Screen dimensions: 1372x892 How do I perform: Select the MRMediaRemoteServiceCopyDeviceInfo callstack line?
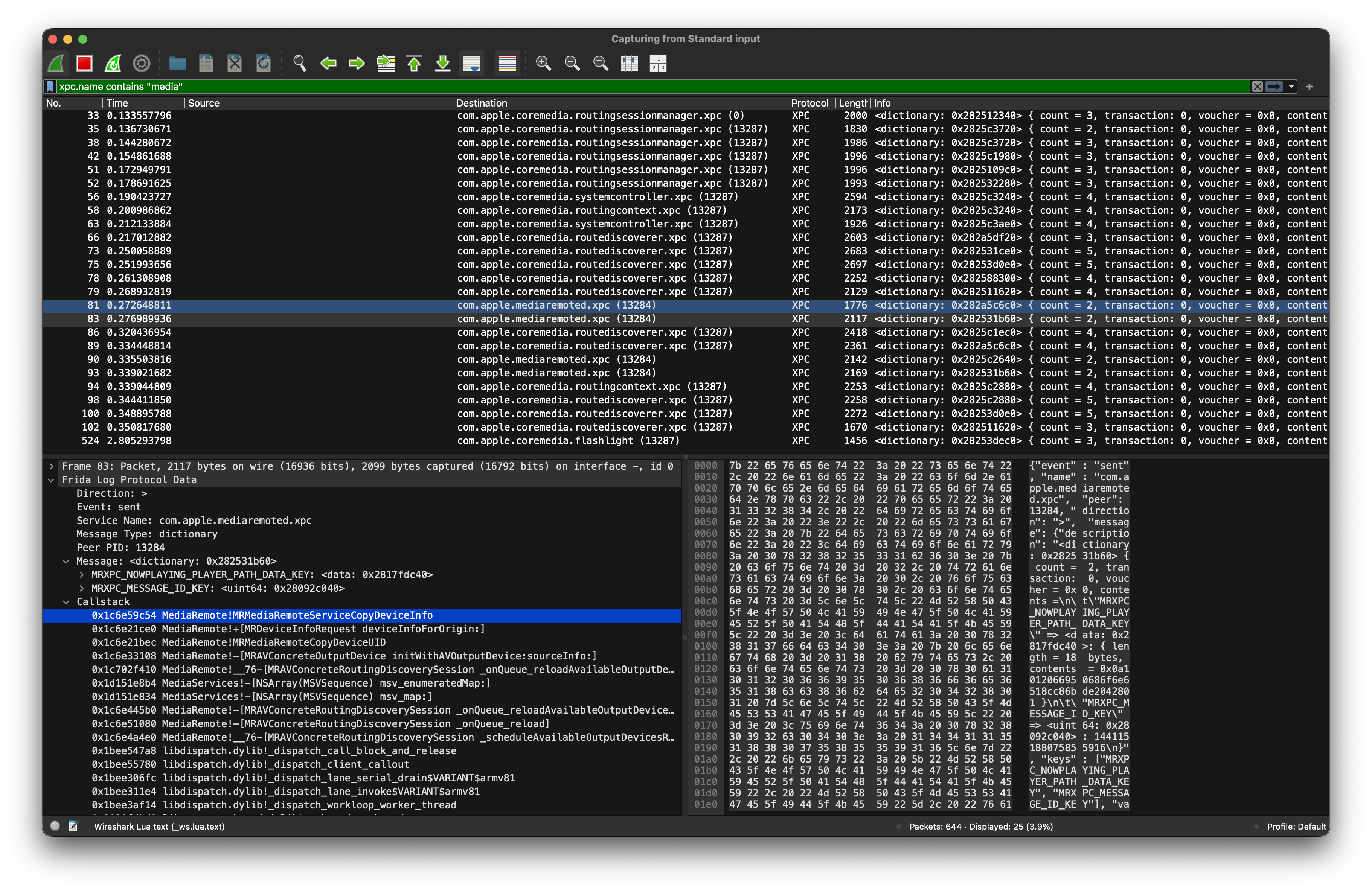click(362, 615)
